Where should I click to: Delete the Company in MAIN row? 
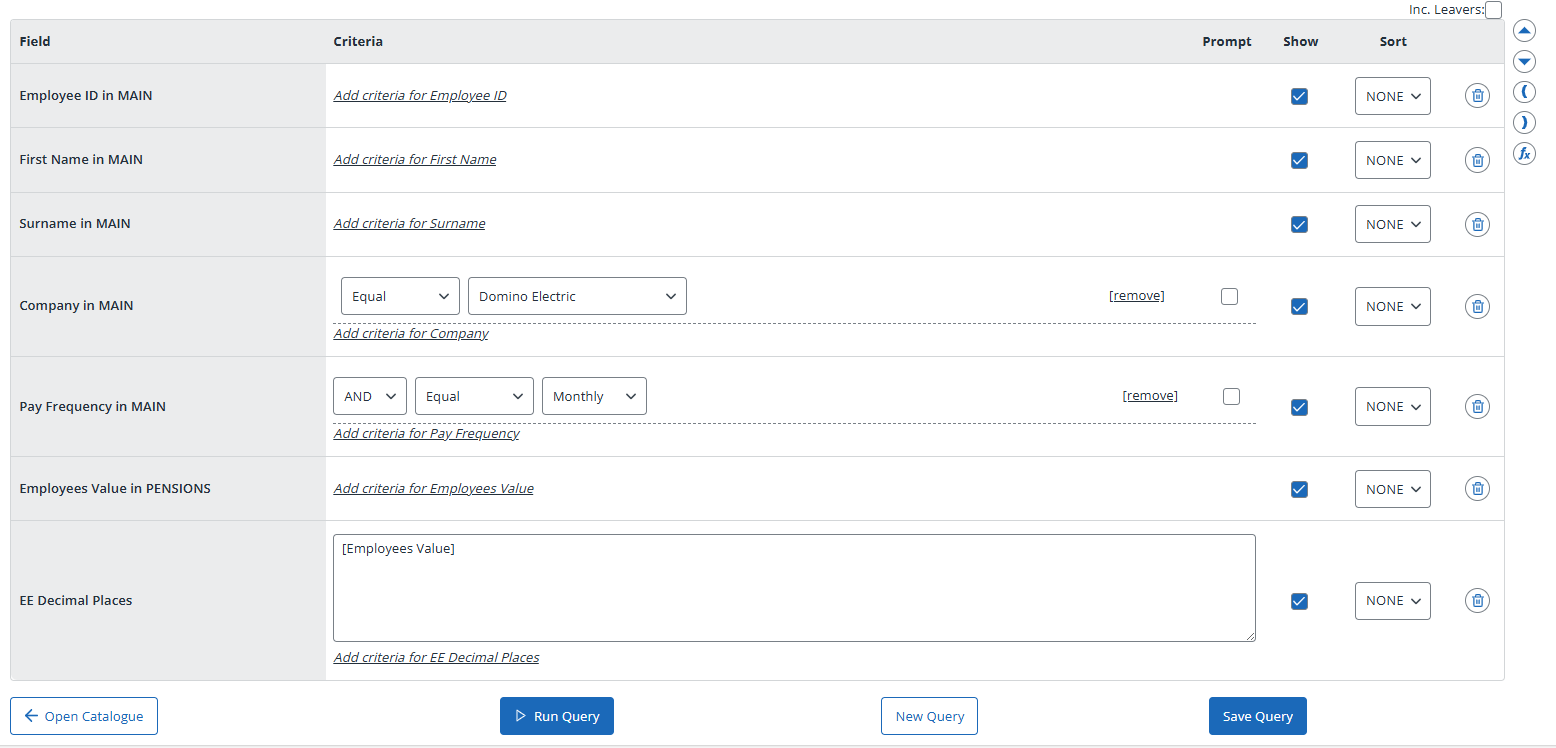pyautogui.click(x=1477, y=306)
